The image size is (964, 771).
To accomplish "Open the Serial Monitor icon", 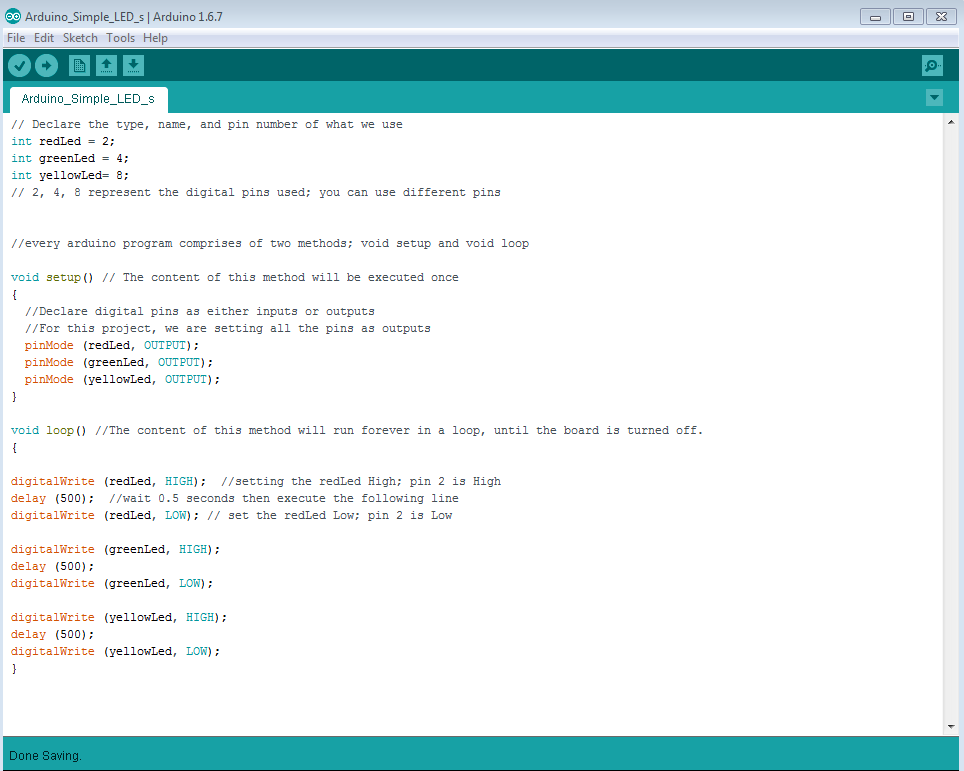I will point(932,66).
